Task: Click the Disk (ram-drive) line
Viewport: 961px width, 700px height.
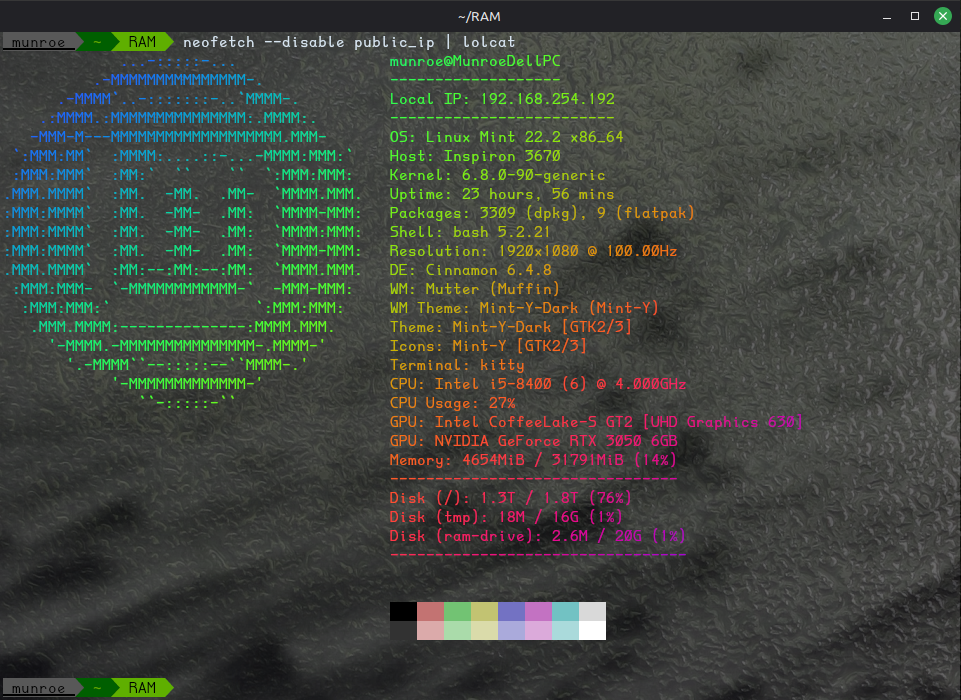Action: click(538, 536)
